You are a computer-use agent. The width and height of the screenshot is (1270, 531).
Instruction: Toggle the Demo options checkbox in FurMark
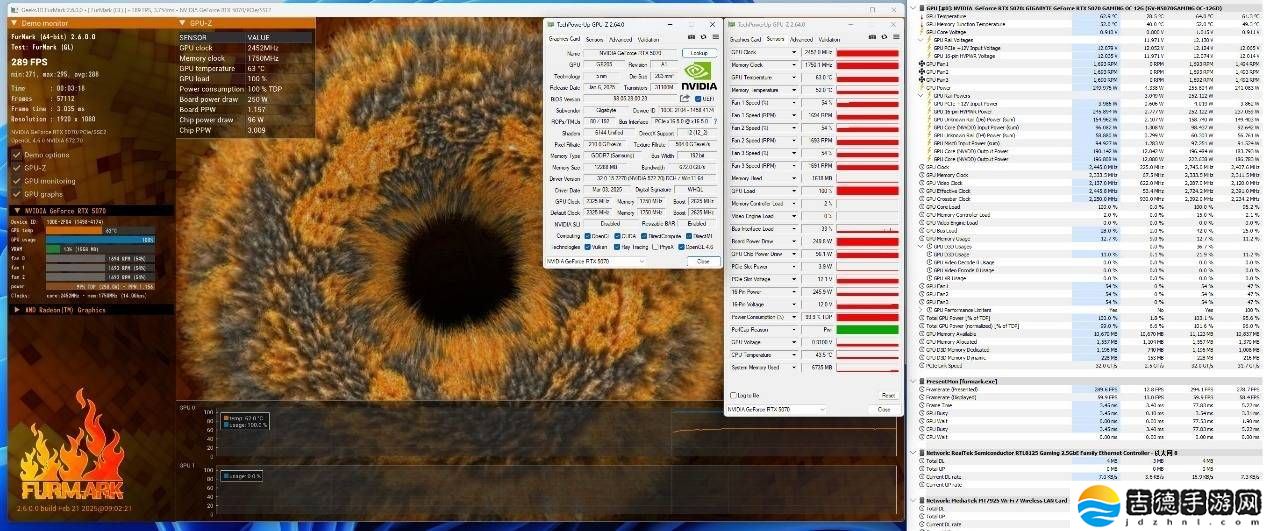(x=15, y=155)
